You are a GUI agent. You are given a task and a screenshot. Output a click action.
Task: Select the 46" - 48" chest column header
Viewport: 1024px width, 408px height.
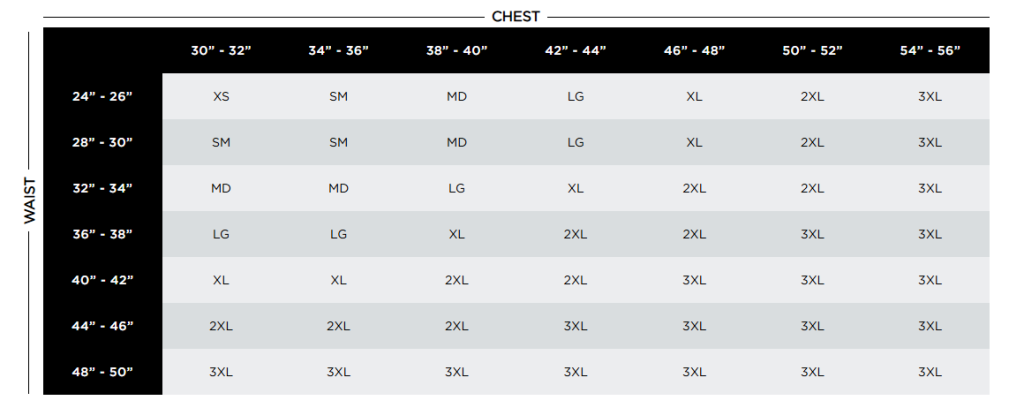click(694, 51)
